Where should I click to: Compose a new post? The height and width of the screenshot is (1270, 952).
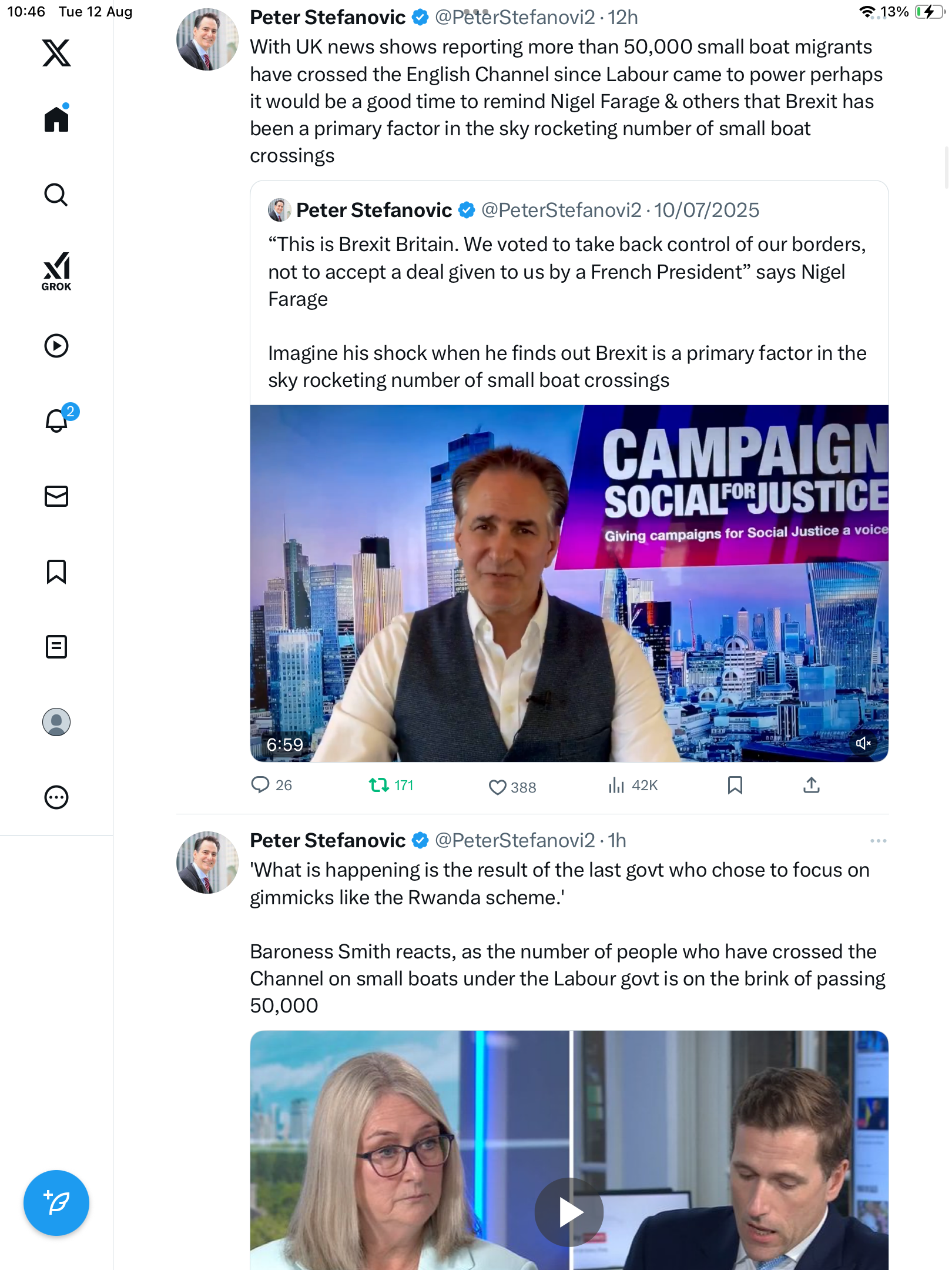(x=56, y=1203)
